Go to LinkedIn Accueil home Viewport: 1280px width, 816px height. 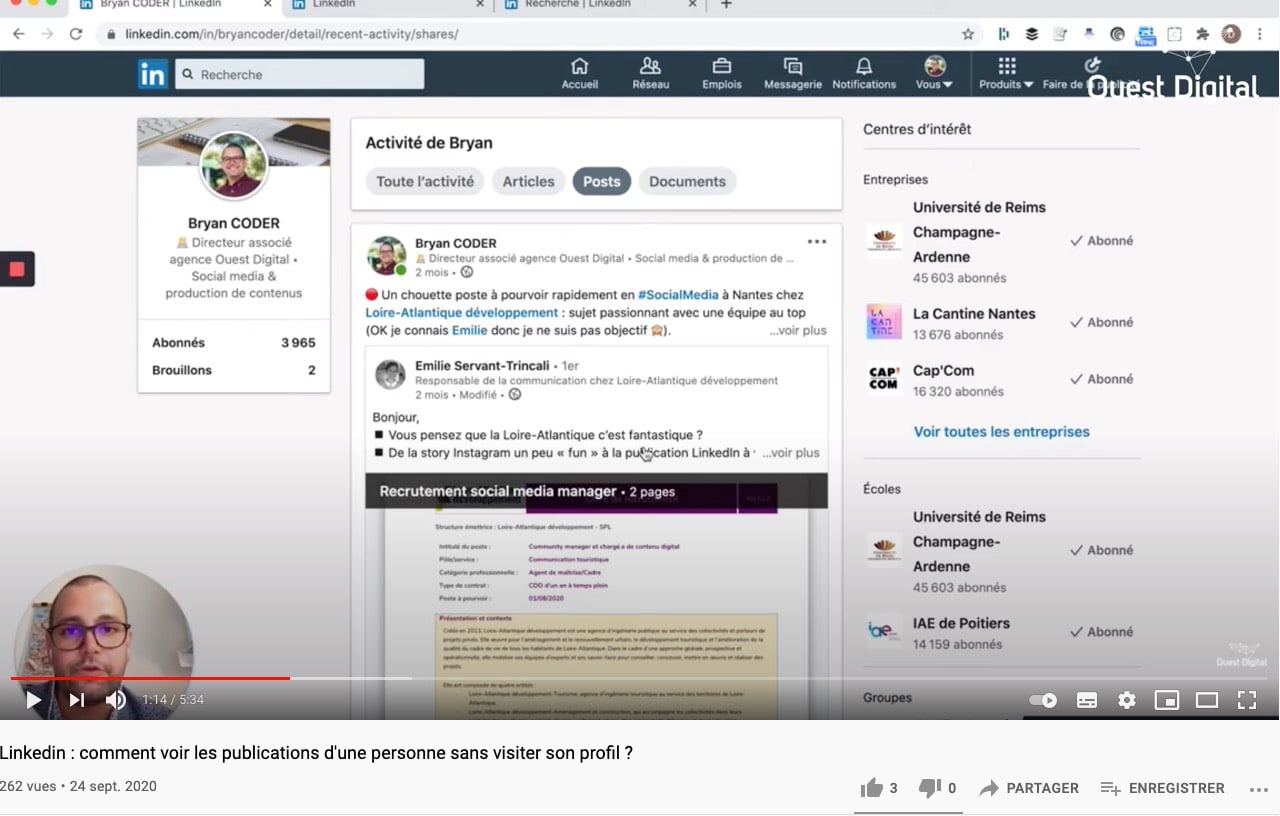tap(579, 74)
